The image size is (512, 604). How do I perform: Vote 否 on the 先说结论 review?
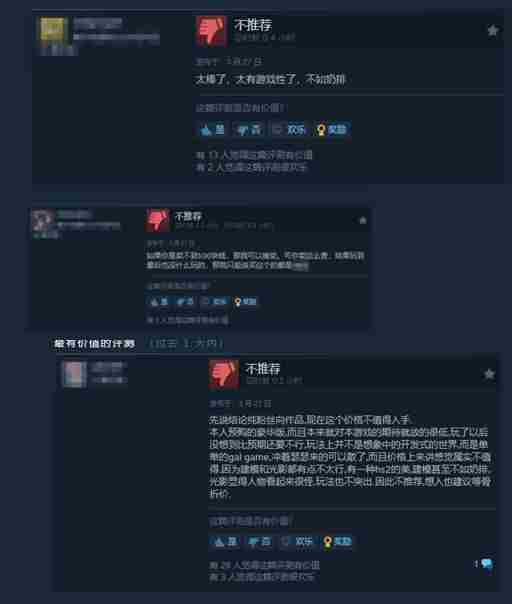[x=259, y=542]
